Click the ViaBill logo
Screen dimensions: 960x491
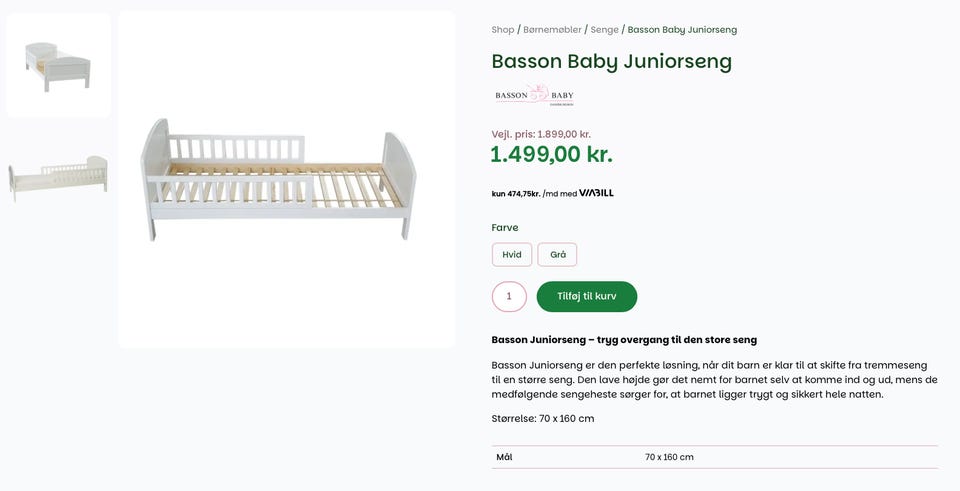pyautogui.click(x=596, y=193)
